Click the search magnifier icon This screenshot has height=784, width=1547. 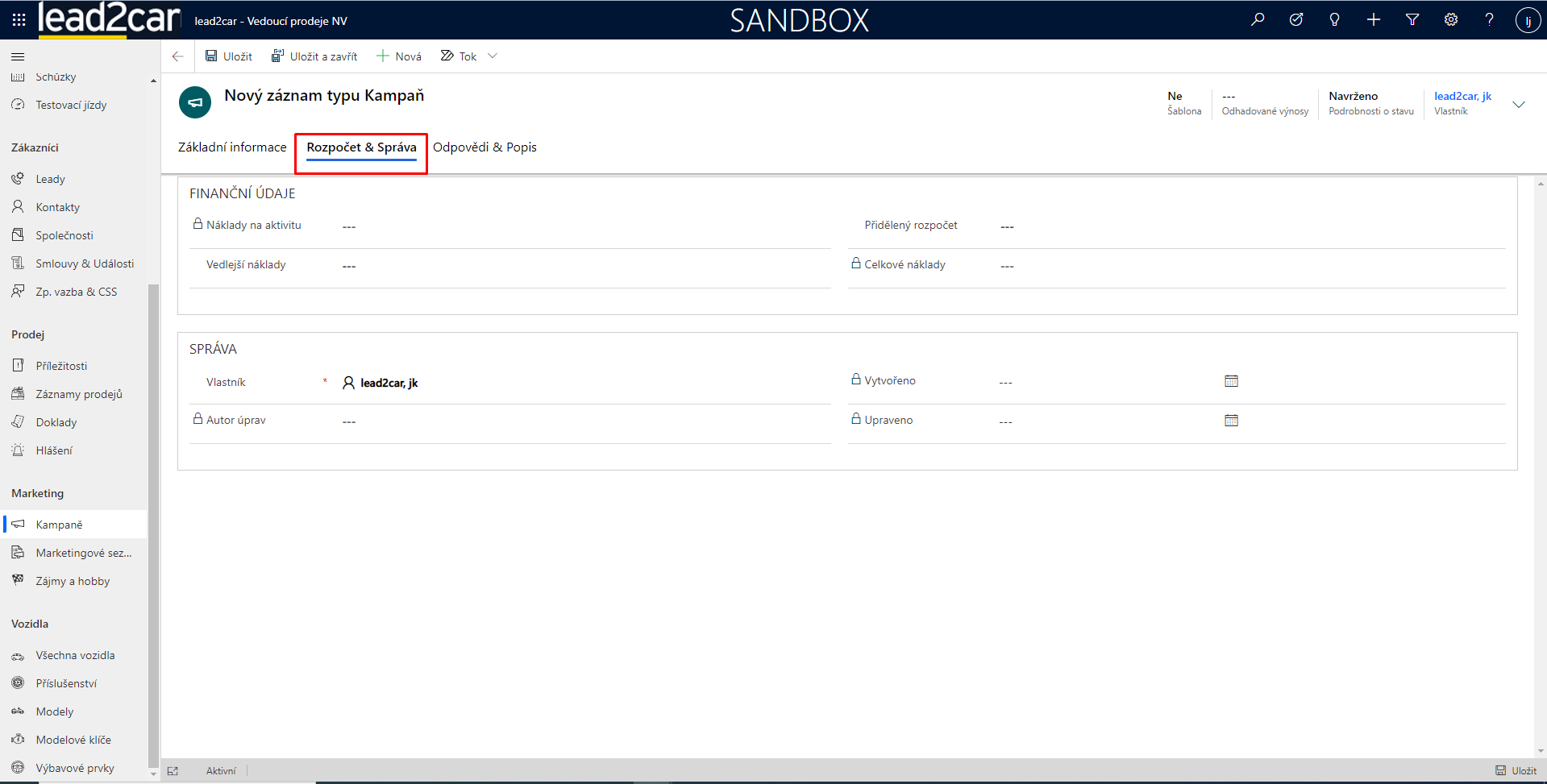[1258, 20]
